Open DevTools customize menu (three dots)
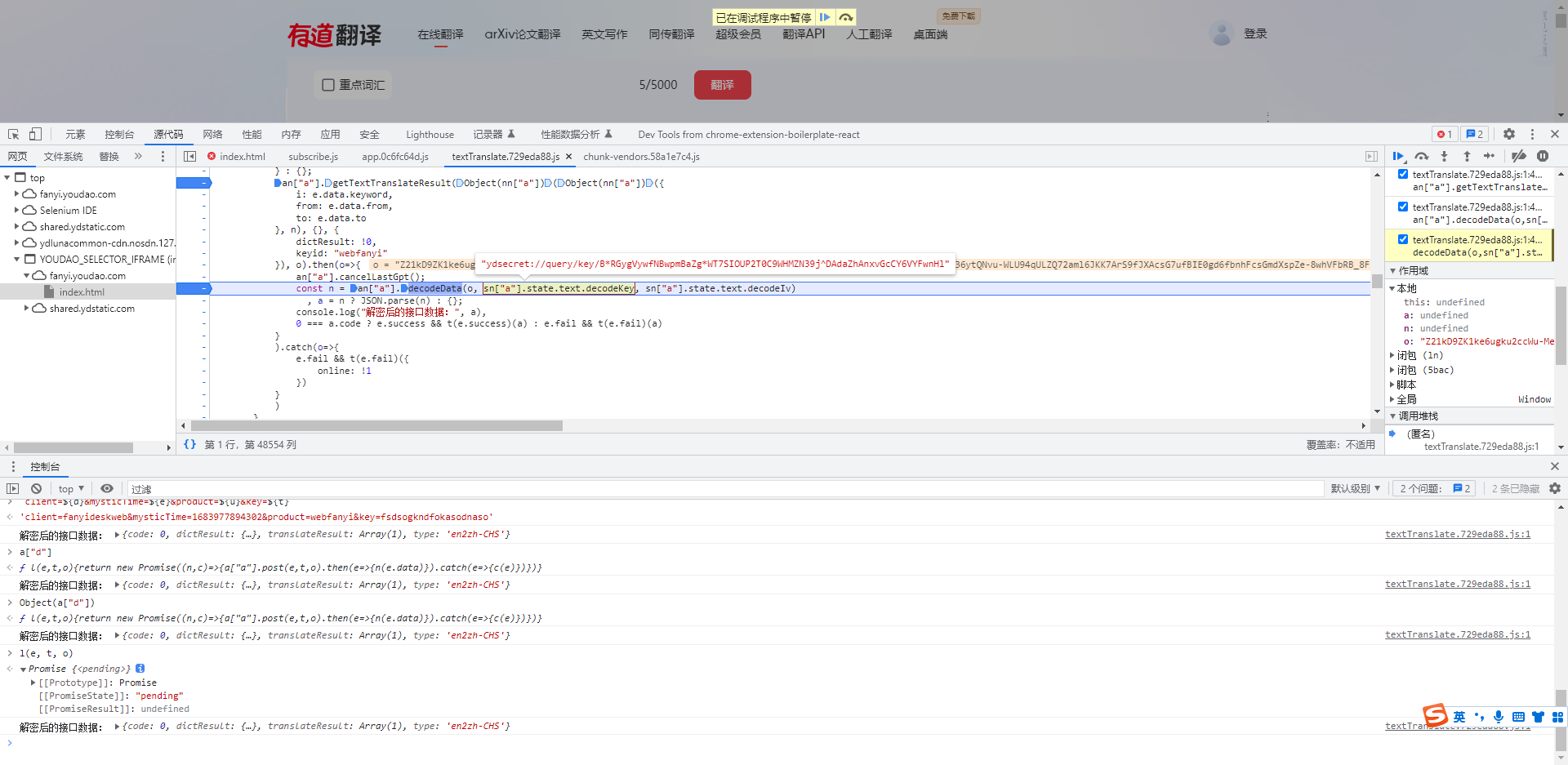This screenshot has width=1568, height=765. coord(1532,134)
